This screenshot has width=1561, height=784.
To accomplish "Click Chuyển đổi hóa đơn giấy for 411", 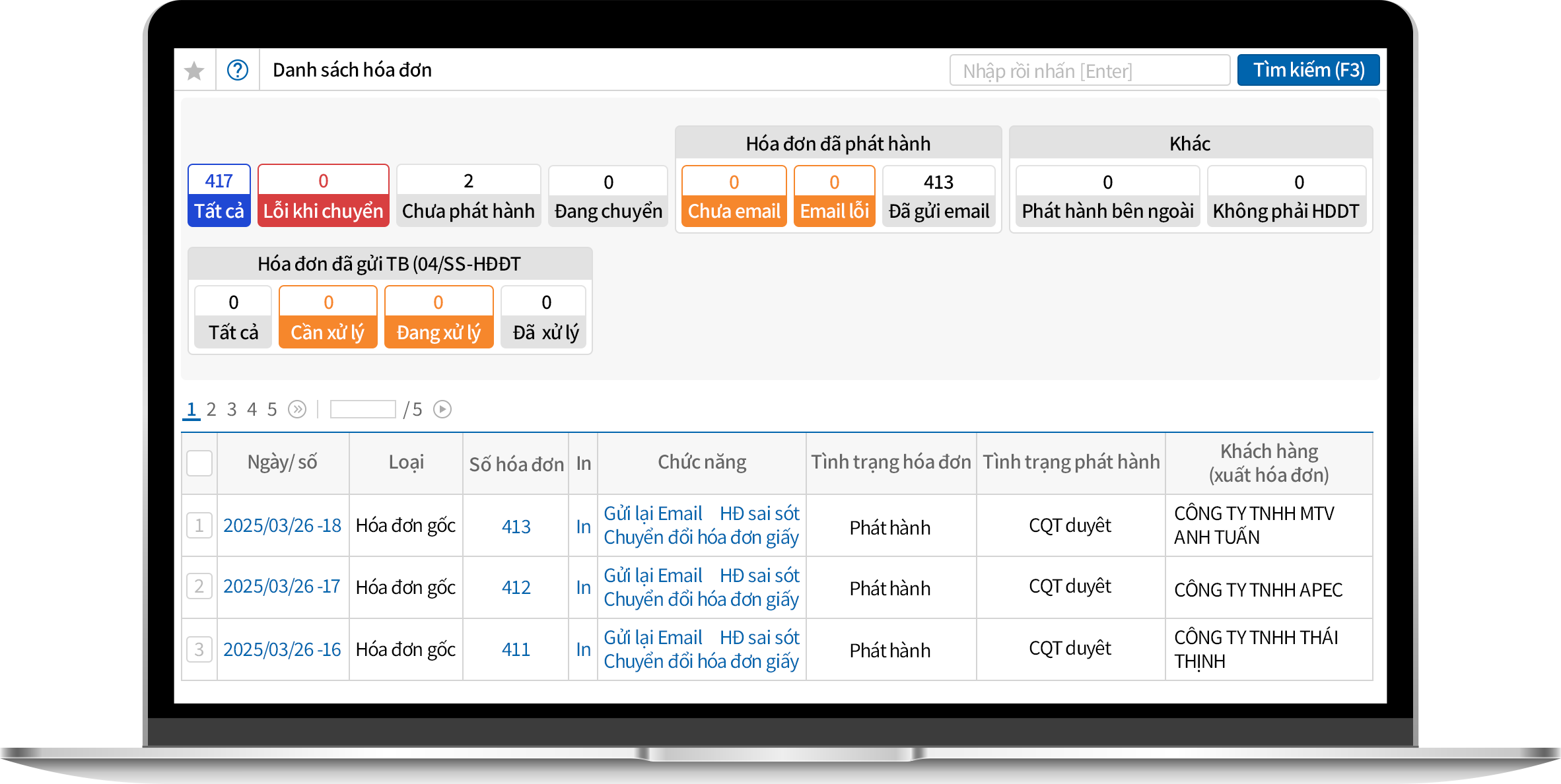I will click(x=701, y=661).
